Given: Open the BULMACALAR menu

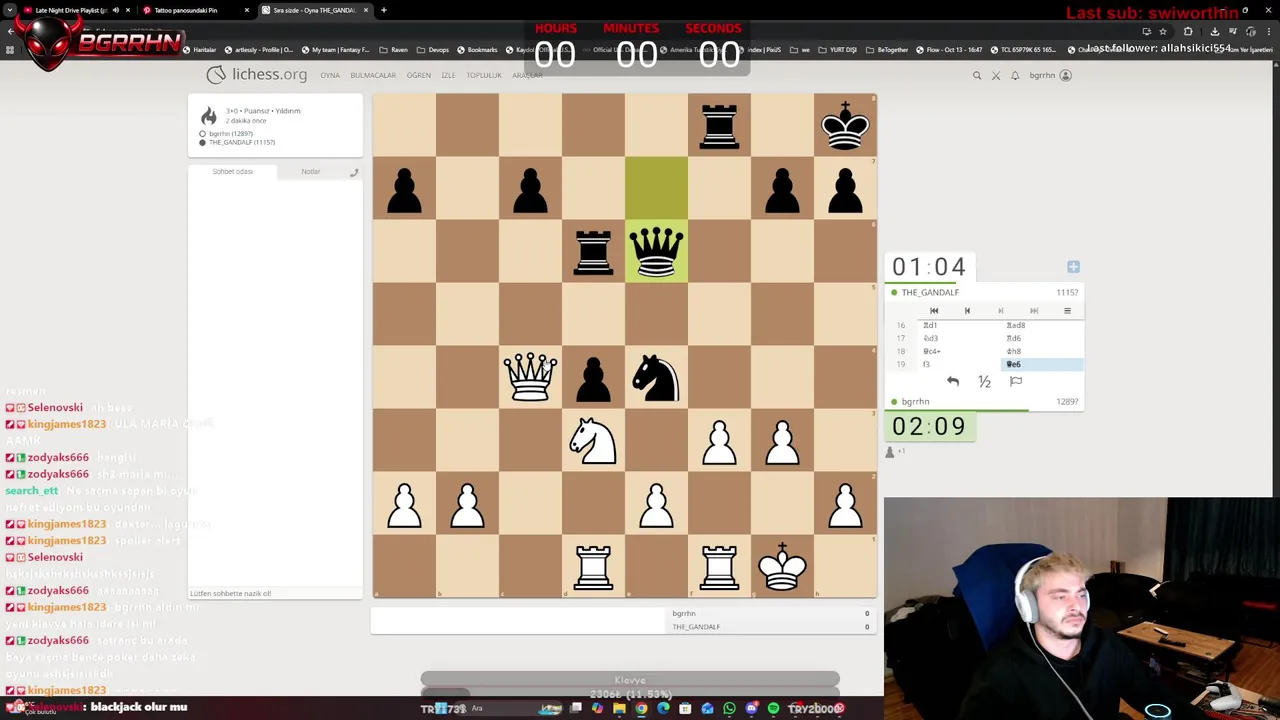Looking at the screenshot, I should click(373, 75).
